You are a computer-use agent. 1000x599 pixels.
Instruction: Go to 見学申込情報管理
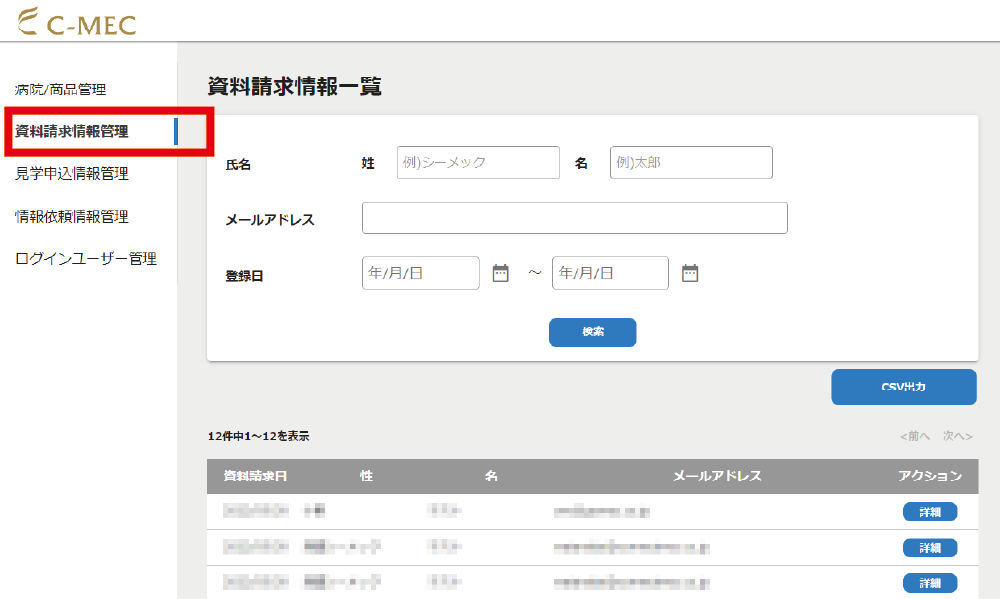tap(71, 174)
